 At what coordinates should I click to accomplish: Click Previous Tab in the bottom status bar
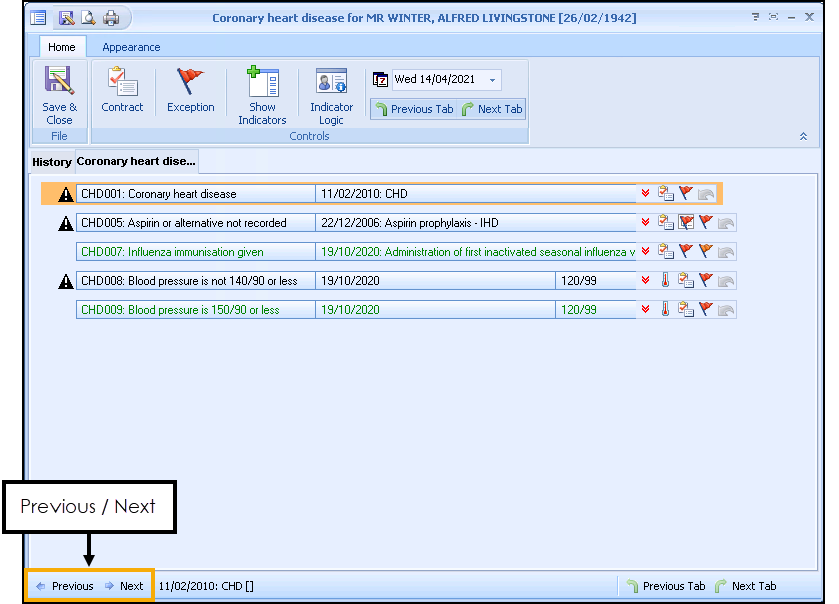point(665,586)
